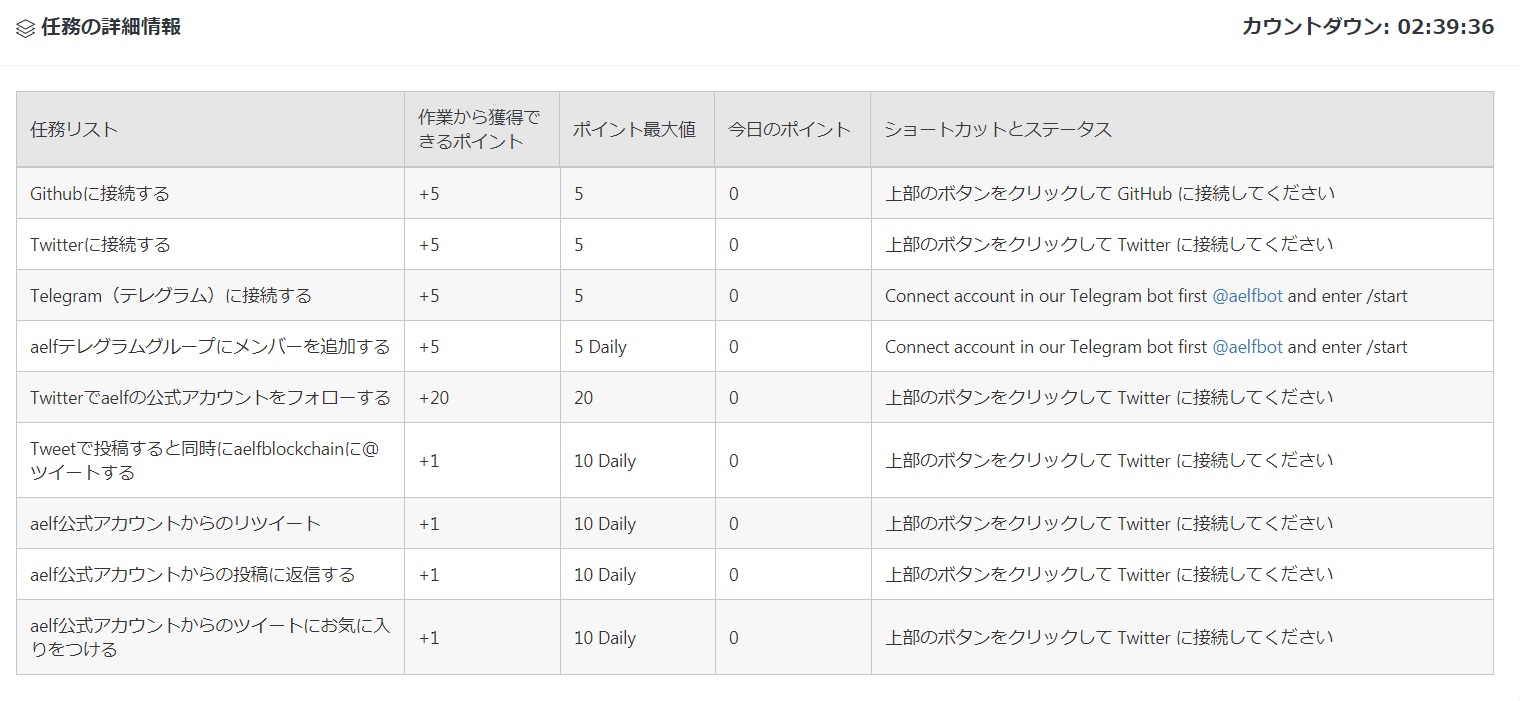Select the aelfテレグラムグループにメンバーを追加する task
This screenshot has height=701, width=1520.
pyautogui.click(x=210, y=347)
